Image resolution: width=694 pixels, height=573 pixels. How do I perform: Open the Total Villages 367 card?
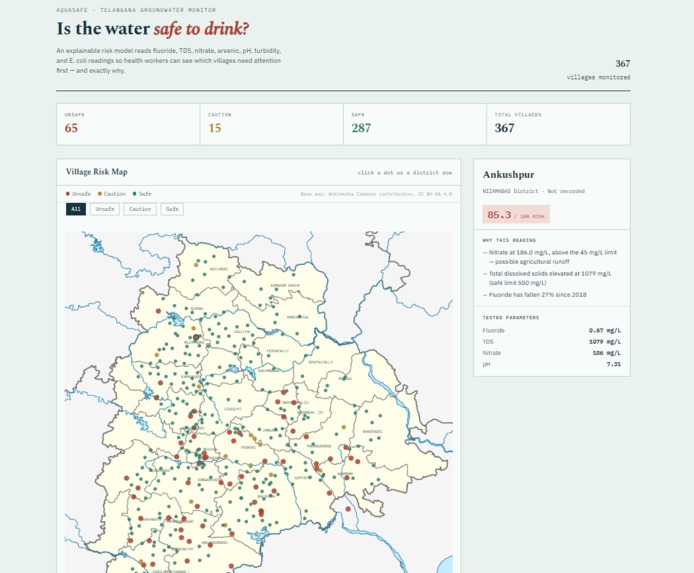(558, 124)
